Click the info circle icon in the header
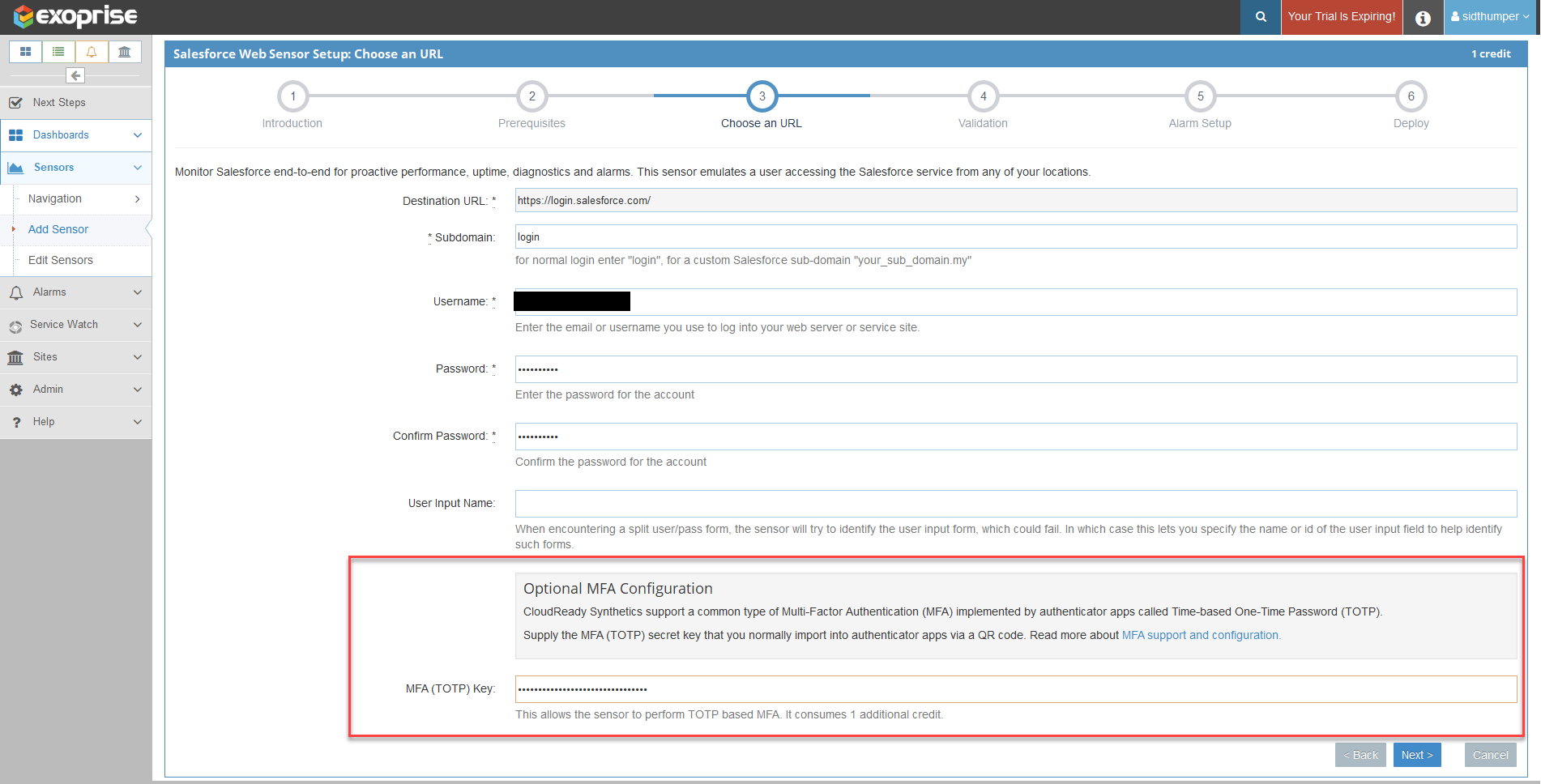This screenshot has width=1541, height=784. point(1423,17)
